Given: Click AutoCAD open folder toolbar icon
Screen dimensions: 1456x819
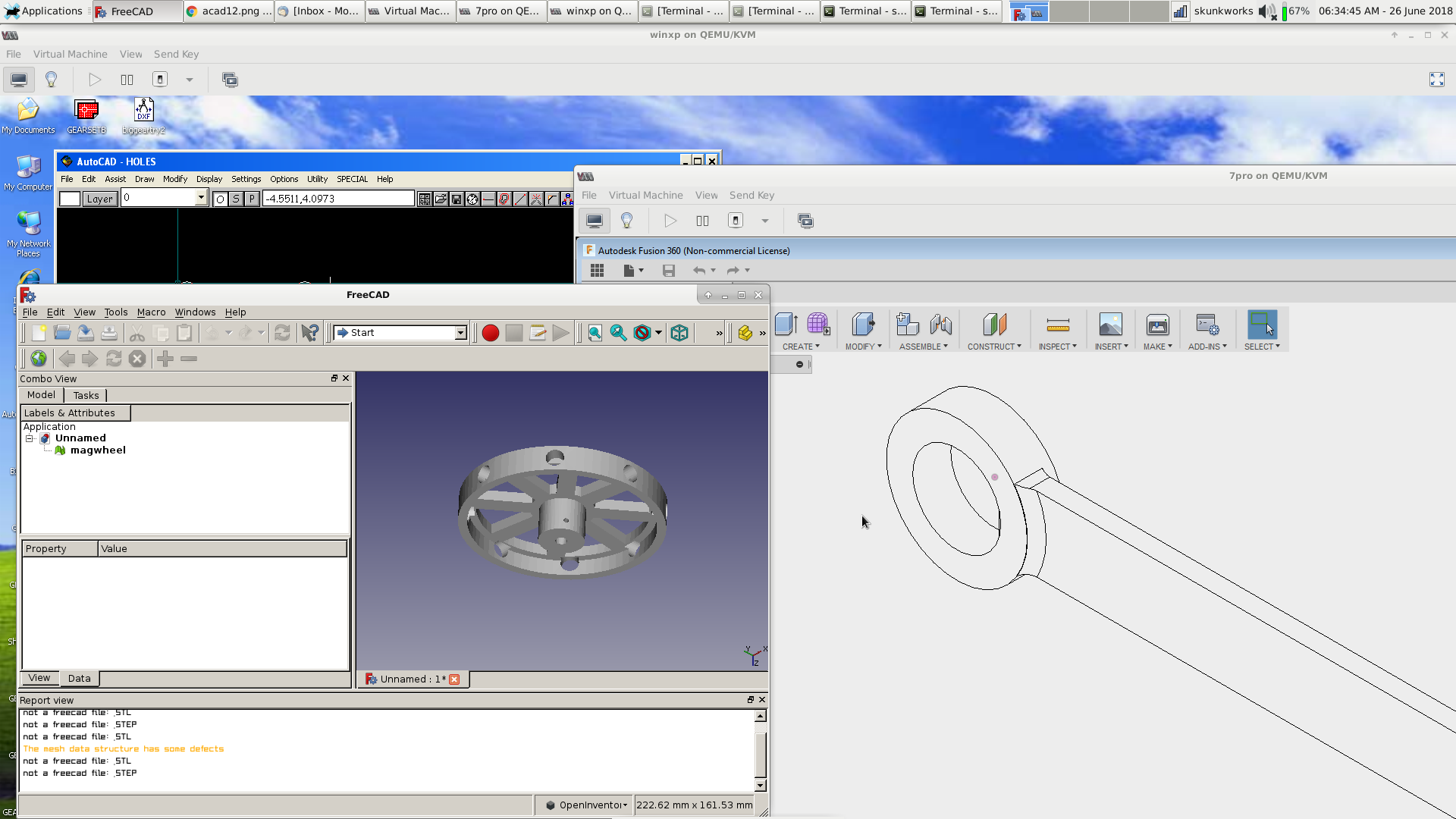Looking at the screenshot, I should click(441, 199).
